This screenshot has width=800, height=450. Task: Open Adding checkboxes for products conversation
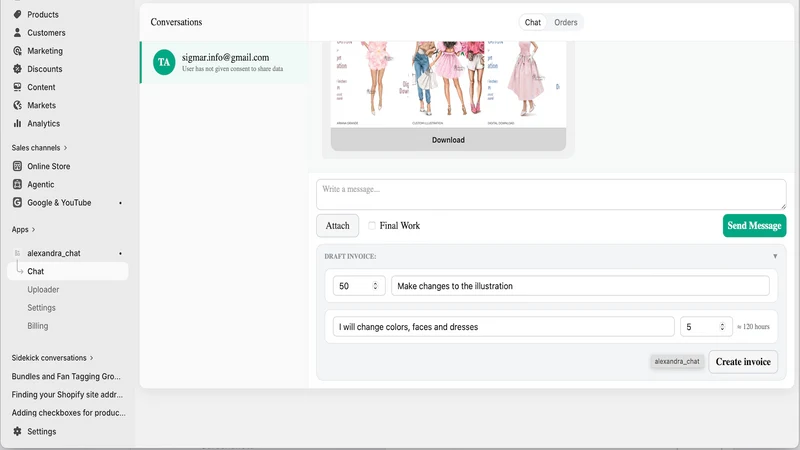click(68, 413)
